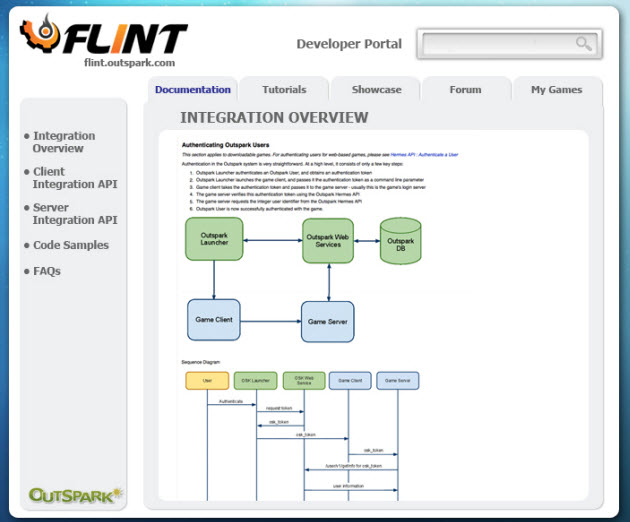Click the Developer Portal heading text
The width and height of the screenshot is (630, 522).
[x=349, y=43]
